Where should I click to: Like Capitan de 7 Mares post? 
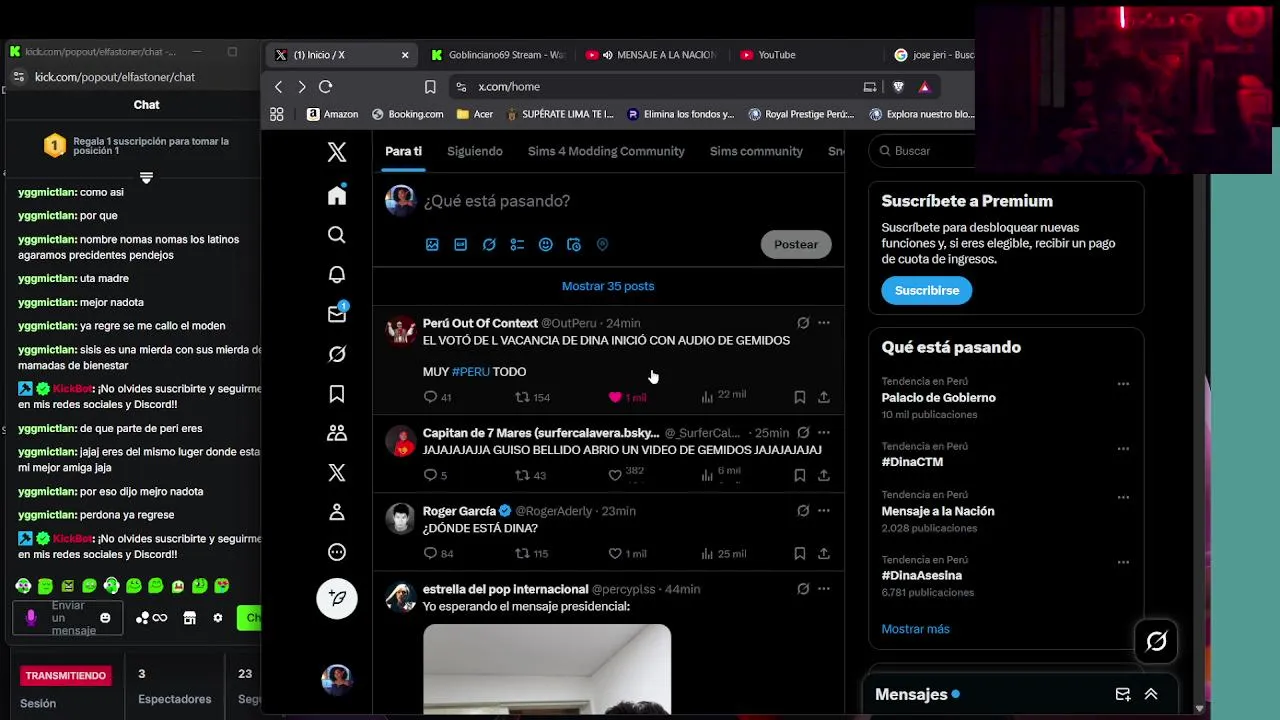615,475
